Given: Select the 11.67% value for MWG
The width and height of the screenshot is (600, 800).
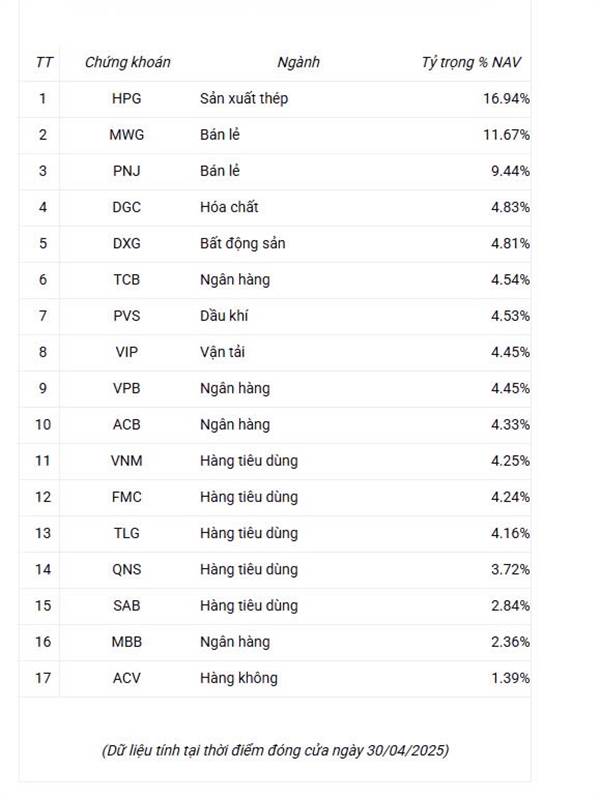Looking at the screenshot, I should click(x=506, y=135).
